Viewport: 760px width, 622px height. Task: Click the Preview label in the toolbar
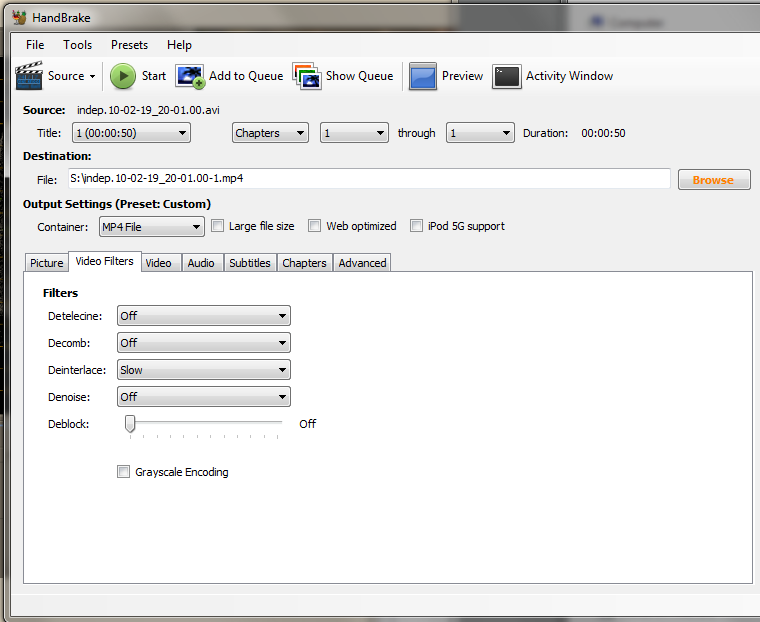(462, 76)
